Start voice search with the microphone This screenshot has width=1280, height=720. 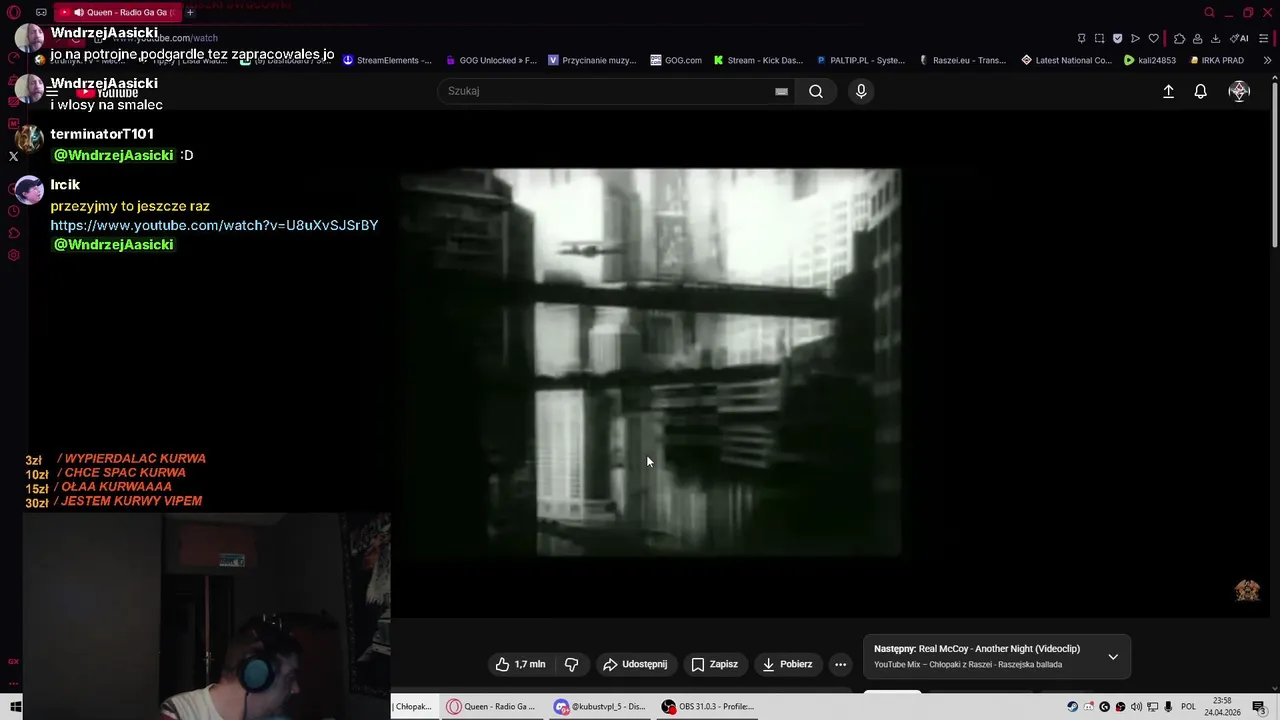861,91
